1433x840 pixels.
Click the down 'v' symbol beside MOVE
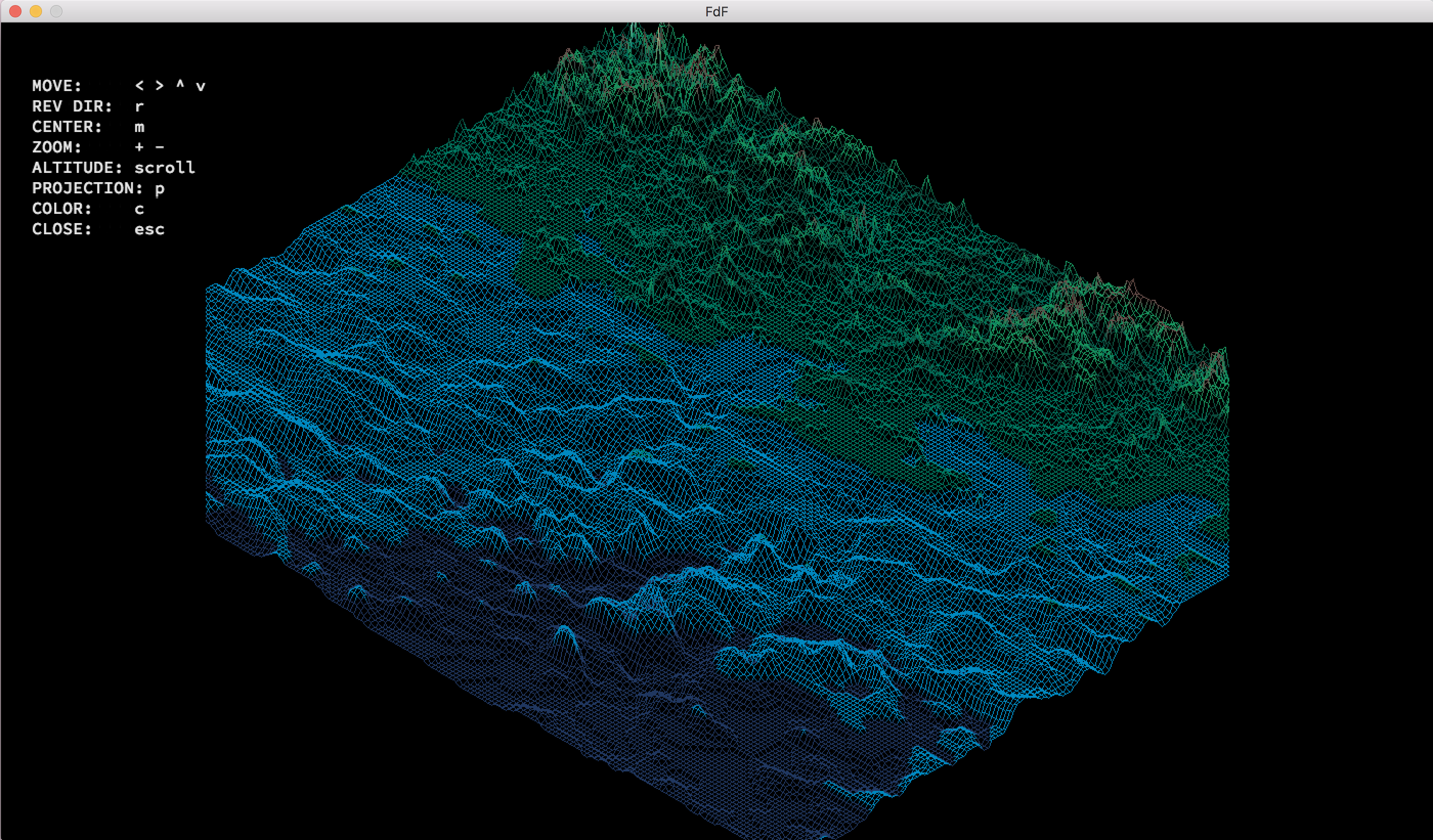[200, 87]
